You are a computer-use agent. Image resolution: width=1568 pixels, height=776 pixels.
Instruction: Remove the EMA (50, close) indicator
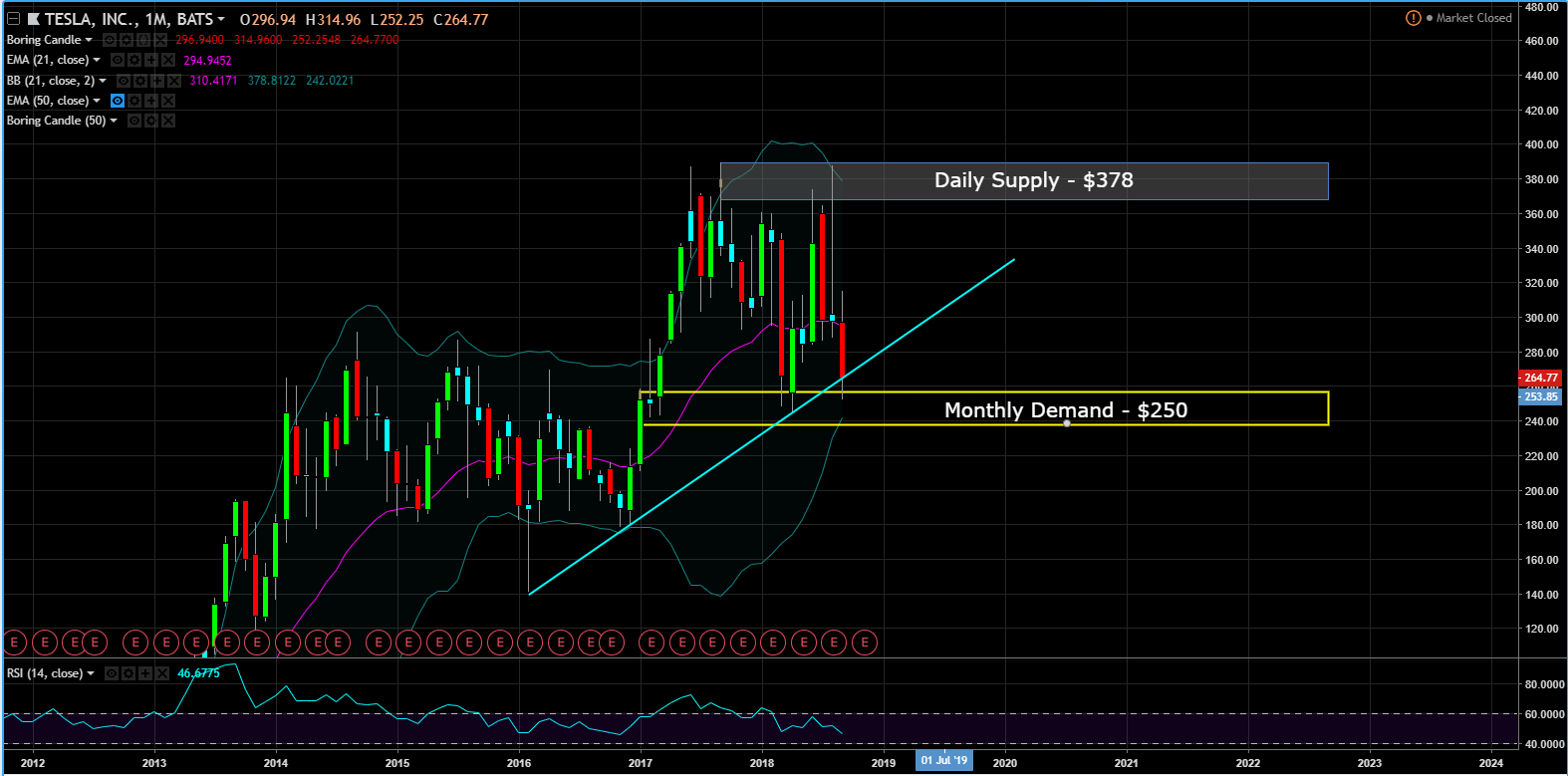pos(168,101)
